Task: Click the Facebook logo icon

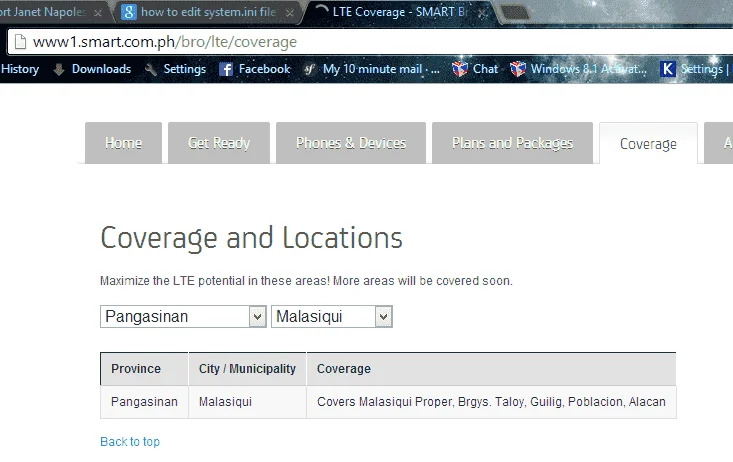Action: coord(226,69)
